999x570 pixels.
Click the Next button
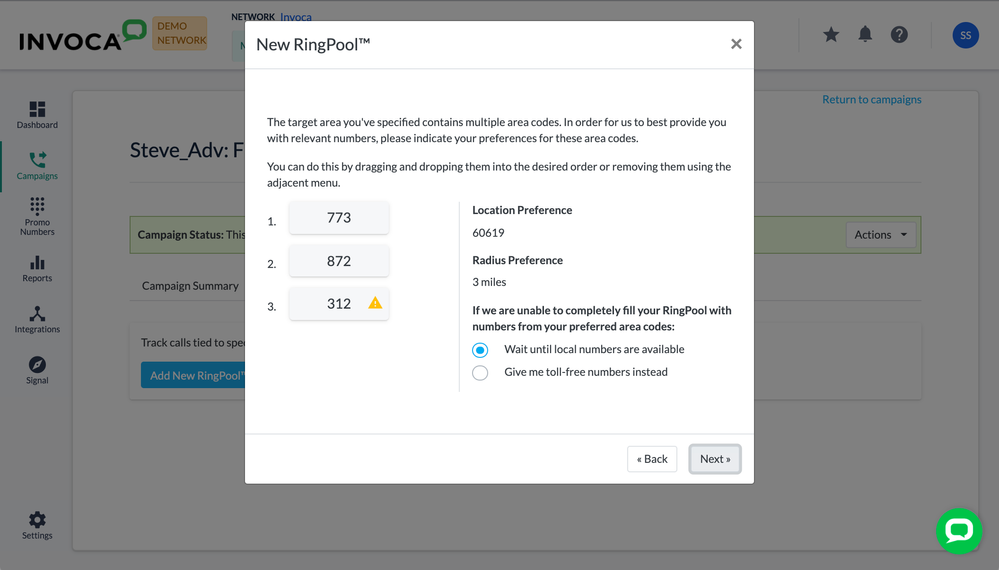click(715, 459)
